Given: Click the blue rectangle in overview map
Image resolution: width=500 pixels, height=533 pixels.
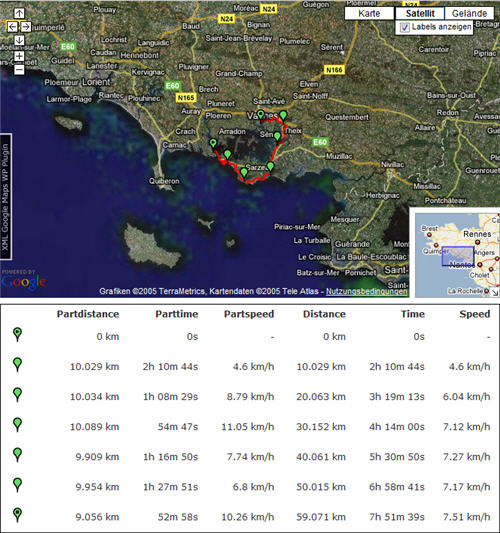Looking at the screenshot, I should [x=458, y=256].
